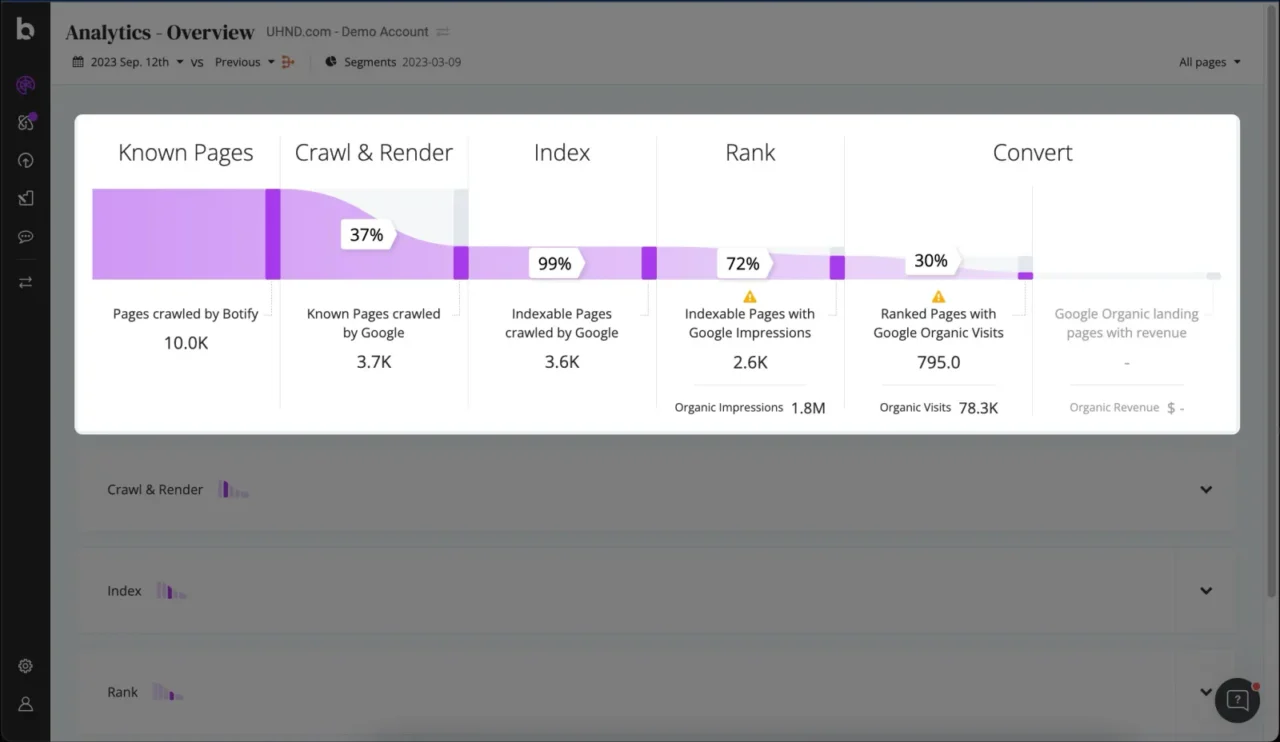Viewport: 1280px width, 742px height.
Task: Select the Convert funnel heading
Action: [1033, 153]
